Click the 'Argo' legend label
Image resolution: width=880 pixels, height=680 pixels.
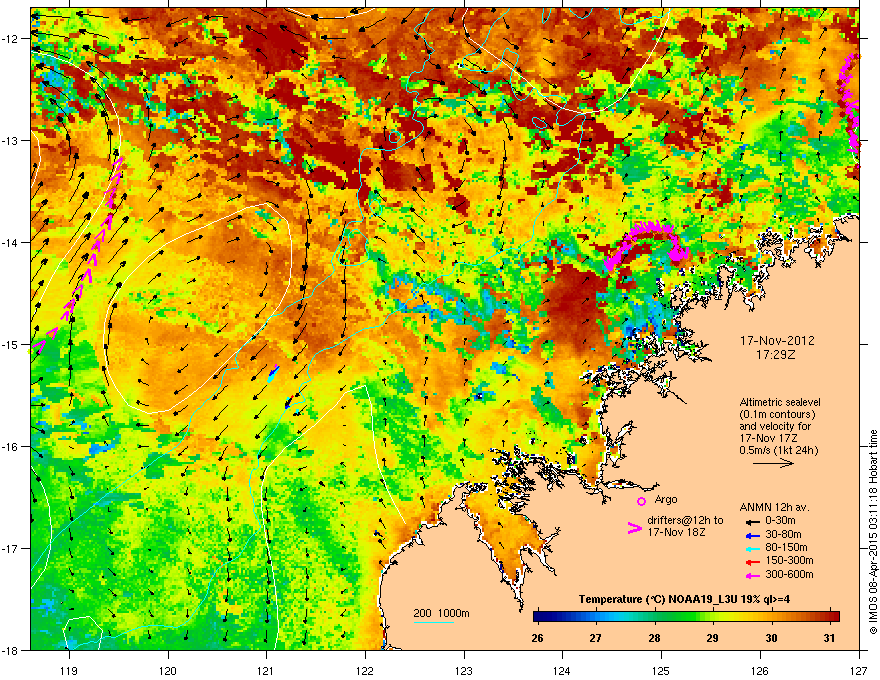coord(666,499)
